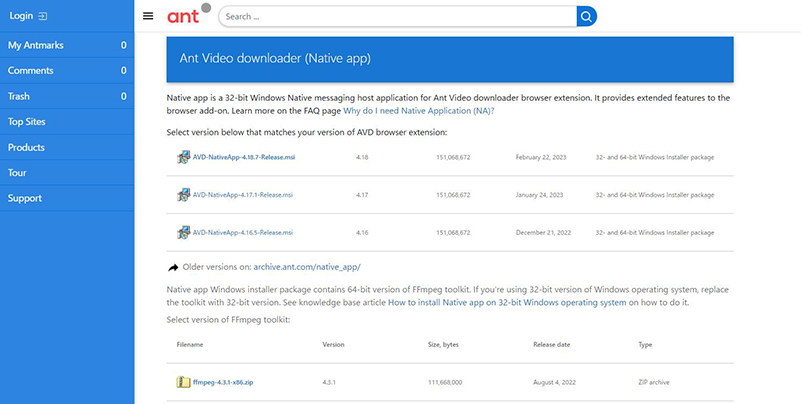The width and height of the screenshot is (801, 404).
Task: Click the arrow icon beside Older versions
Action: click(173, 267)
